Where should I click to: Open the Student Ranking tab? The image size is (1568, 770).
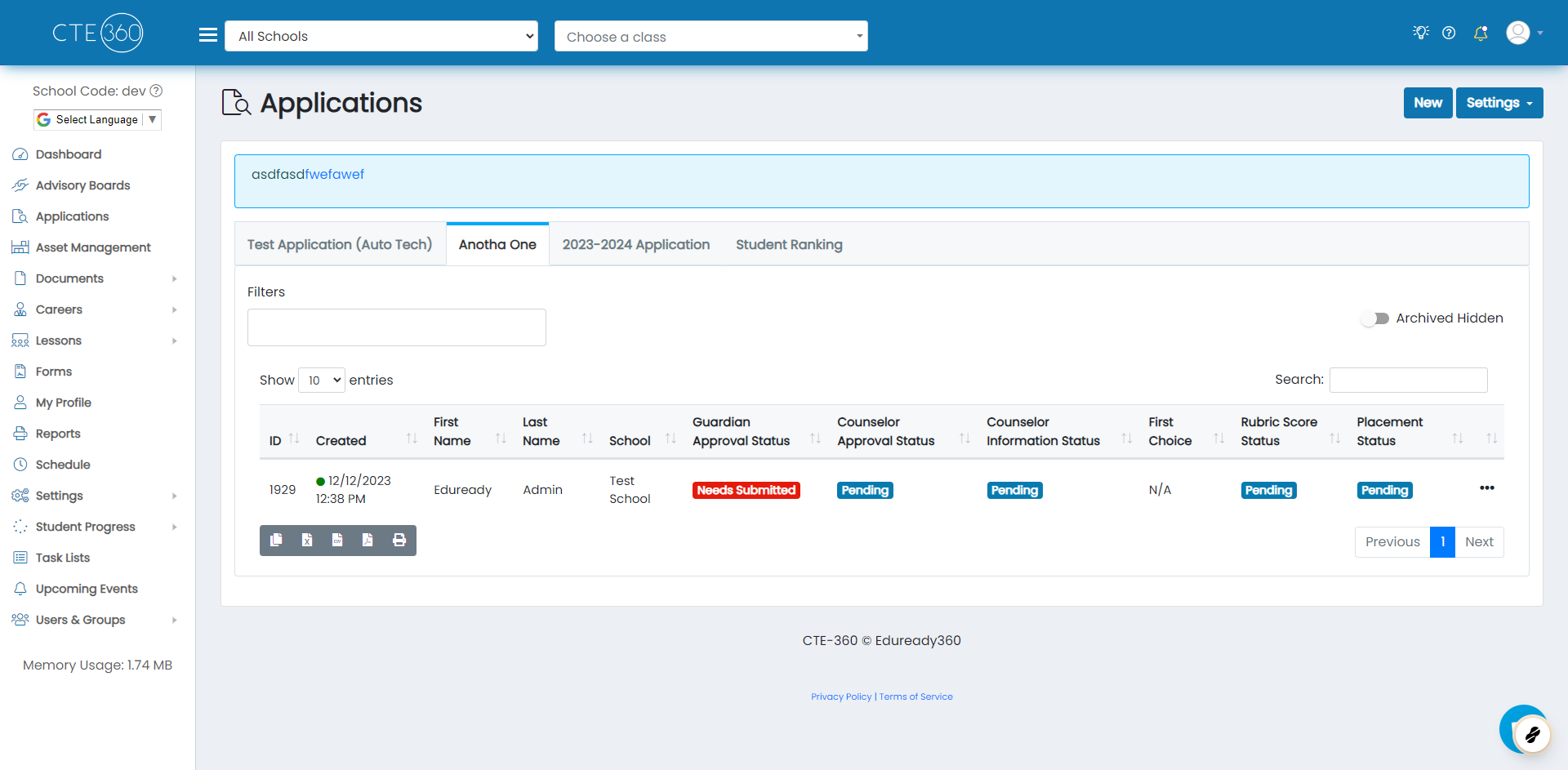pos(789,244)
